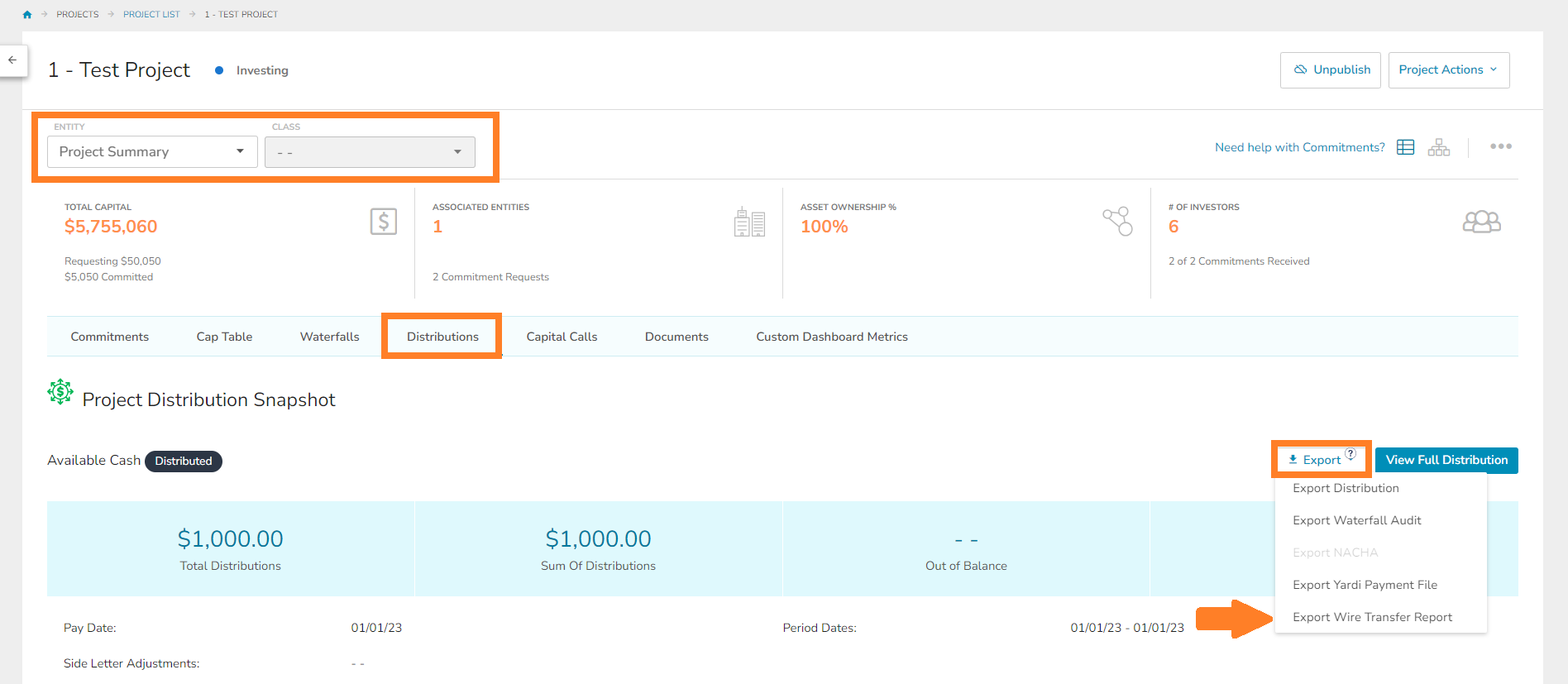Click the Distributed status badge
Screen dimensions: 1568x684
(x=184, y=461)
